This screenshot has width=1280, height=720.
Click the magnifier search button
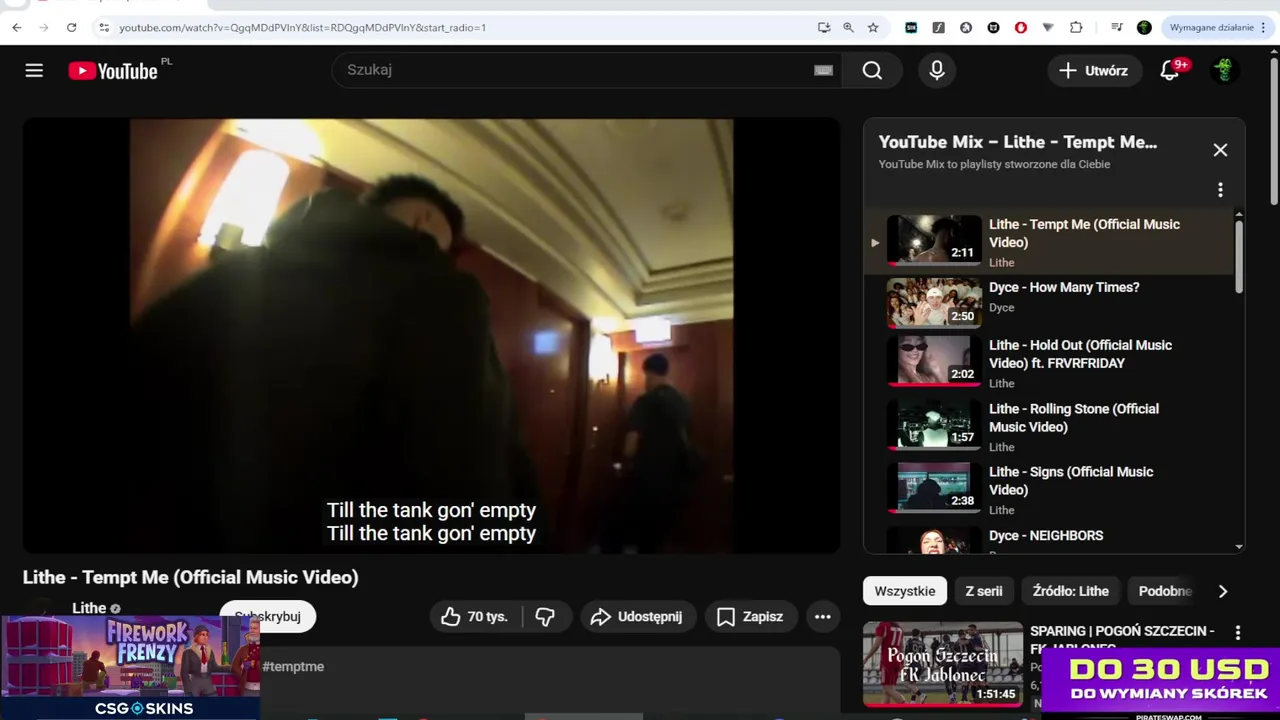pyautogui.click(x=872, y=70)
